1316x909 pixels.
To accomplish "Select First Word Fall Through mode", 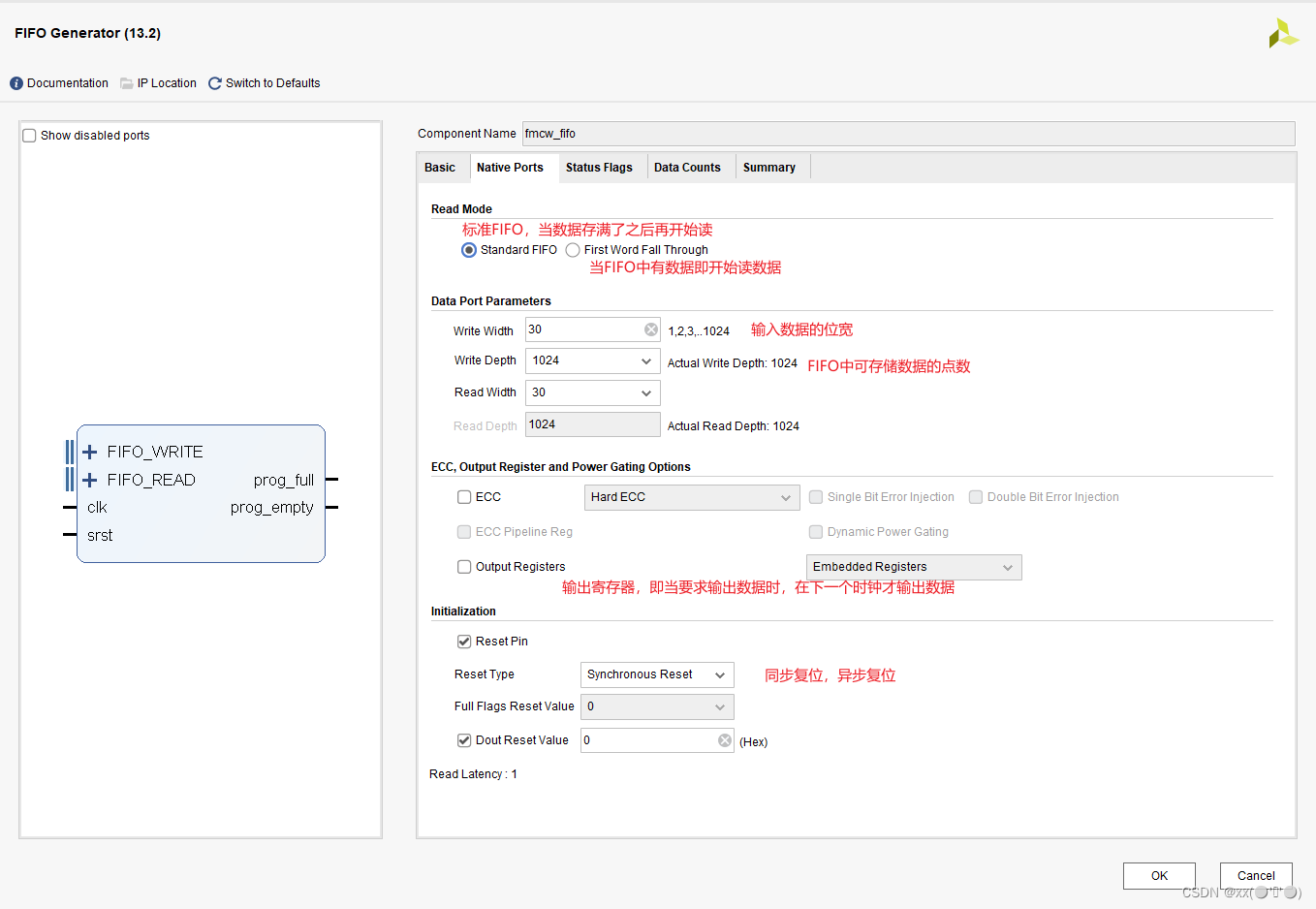I will click(573, 250).
